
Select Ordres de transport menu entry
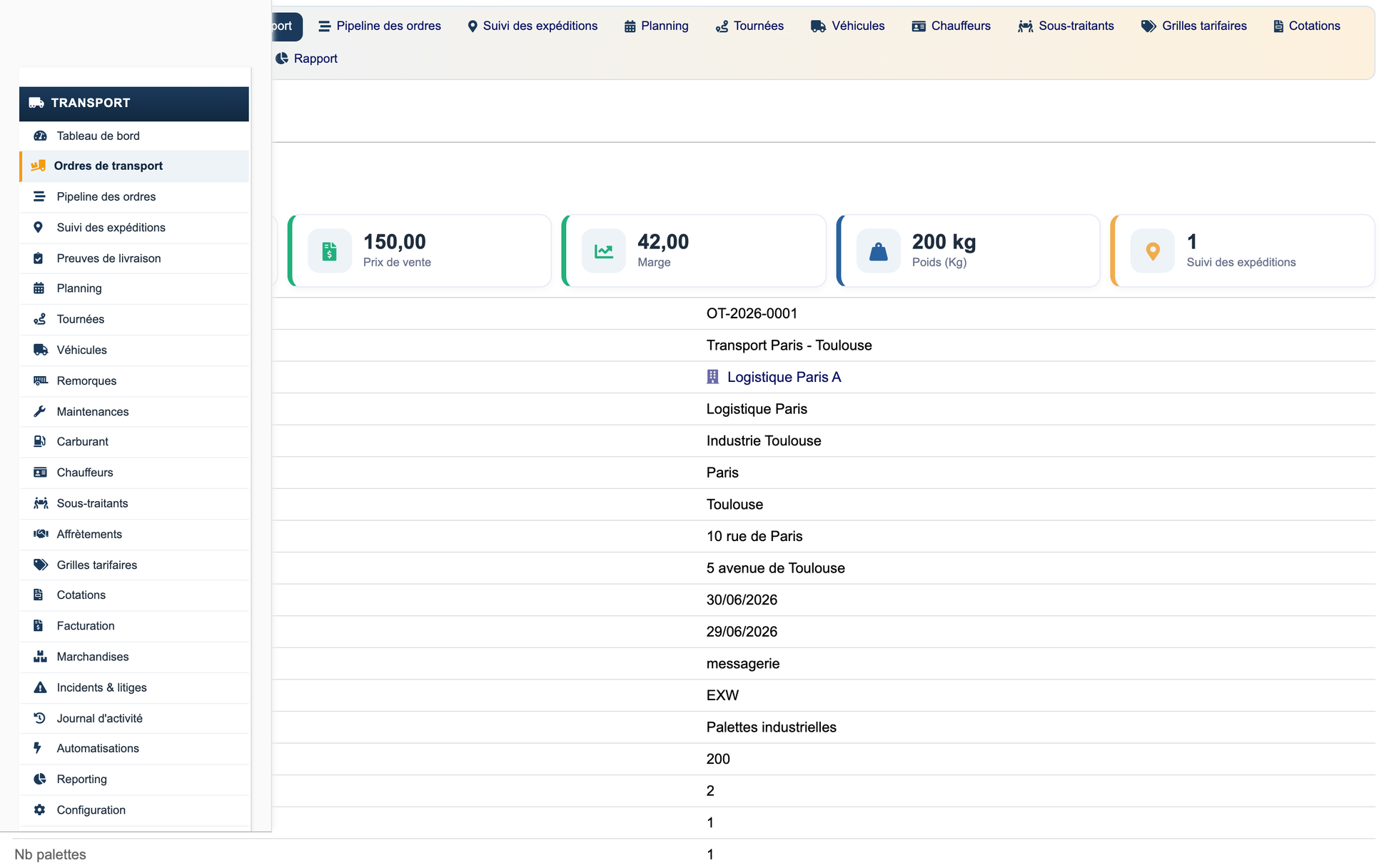[134, 166]
